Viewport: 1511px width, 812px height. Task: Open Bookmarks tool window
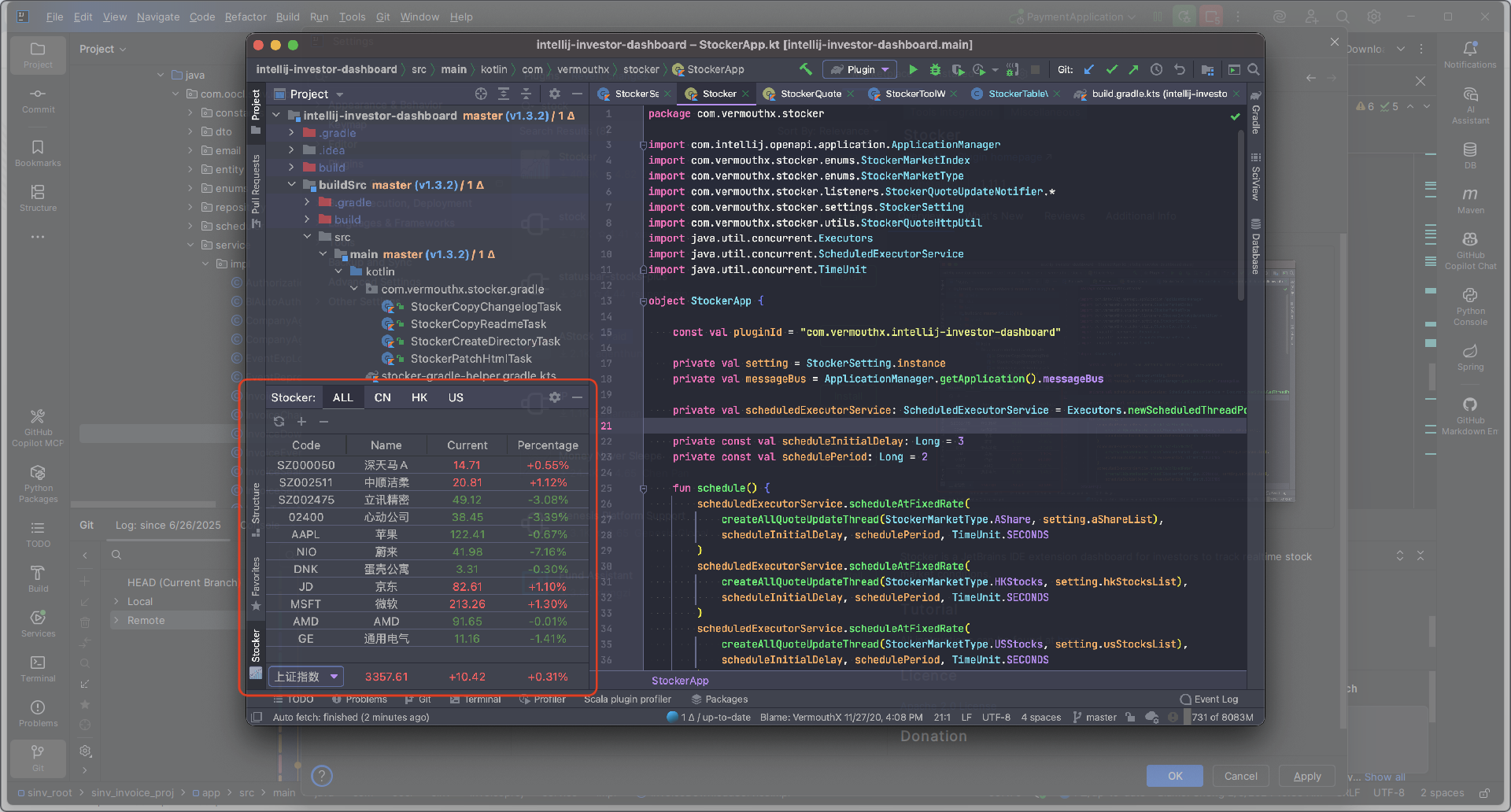click(38, 153)
